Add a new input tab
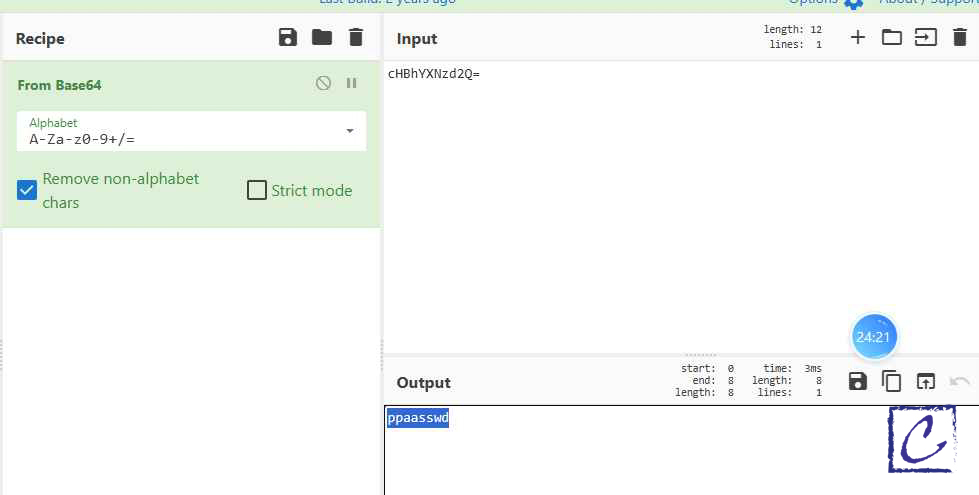The image size is (979, 495). (x=858, y=38)
